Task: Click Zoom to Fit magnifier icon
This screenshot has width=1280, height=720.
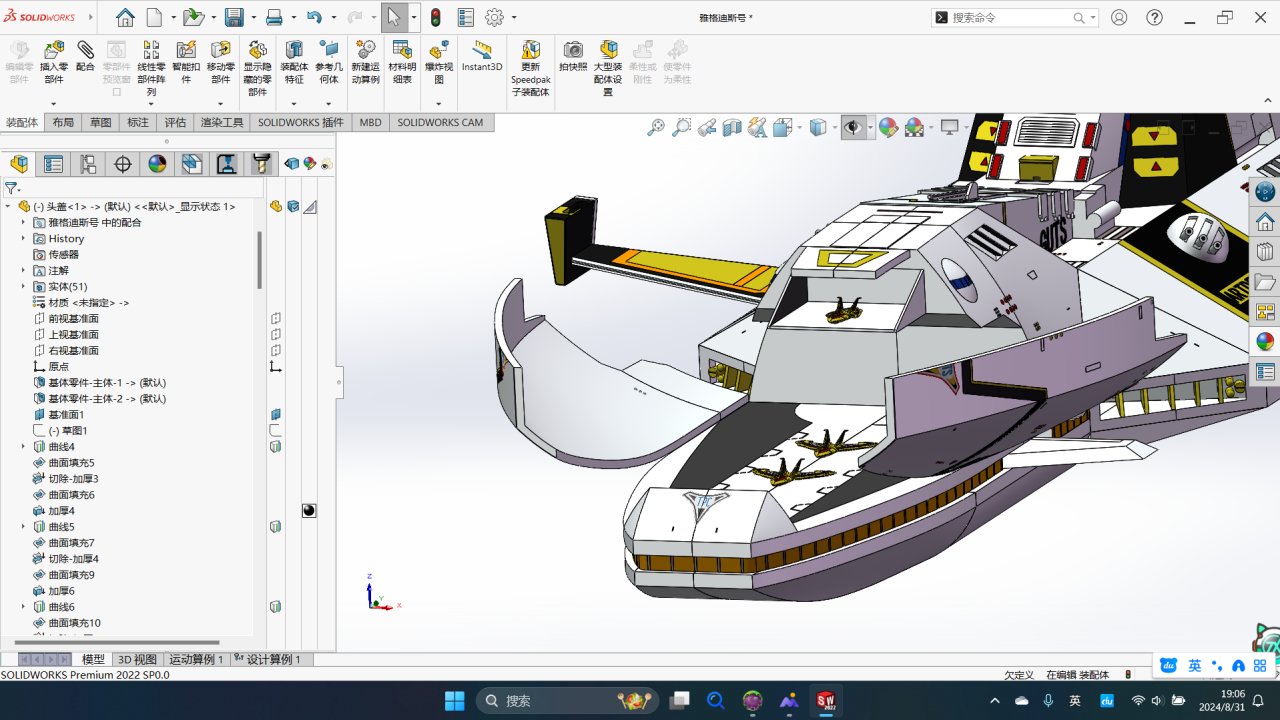Action: [x=656, y=127]
